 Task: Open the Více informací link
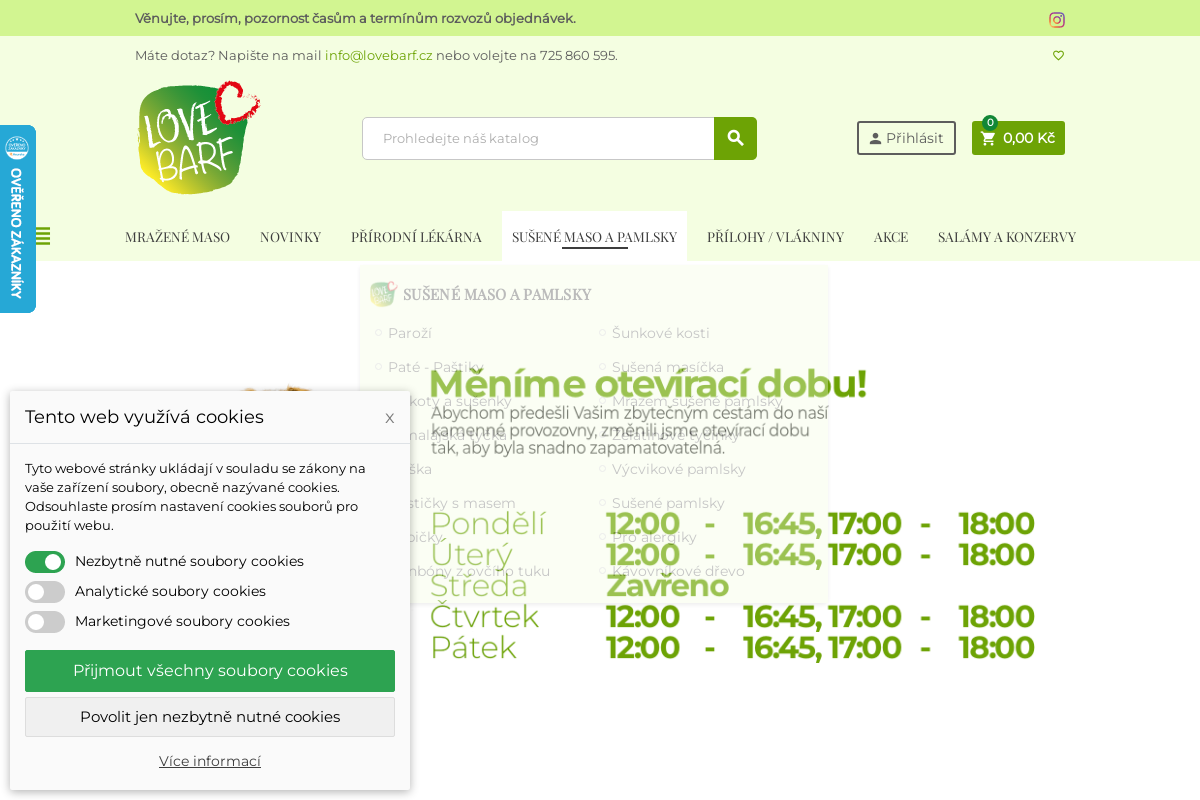click(210, 761)
